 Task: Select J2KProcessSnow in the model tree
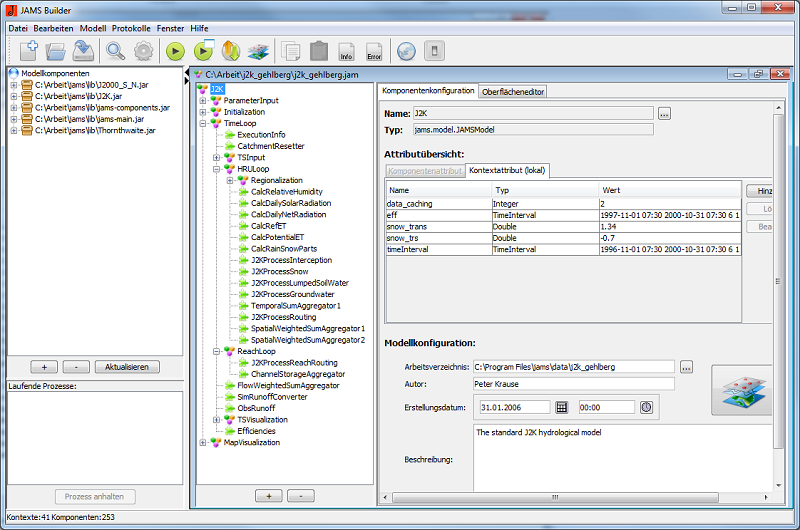point(279,271)
